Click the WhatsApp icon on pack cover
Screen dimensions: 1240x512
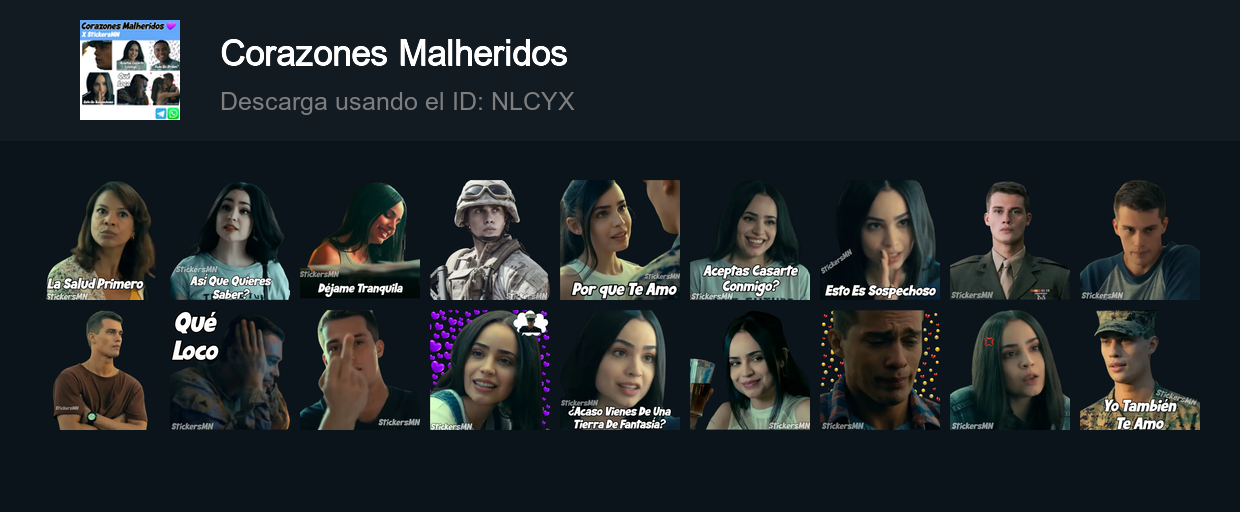[174, 114]
